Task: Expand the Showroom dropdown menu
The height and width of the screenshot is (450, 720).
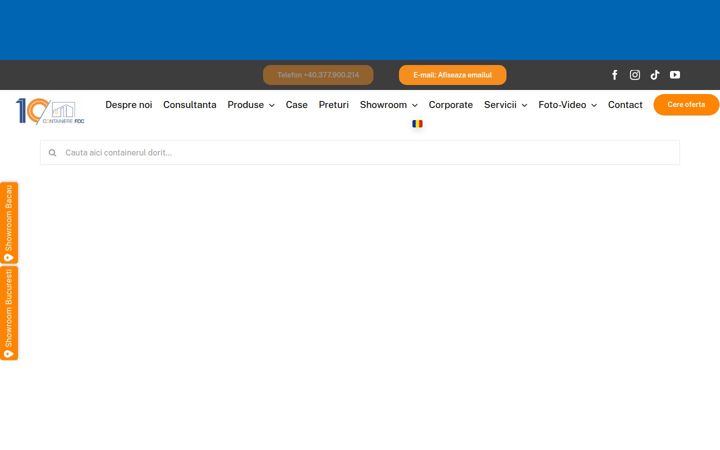Action: tap(388, 105)
